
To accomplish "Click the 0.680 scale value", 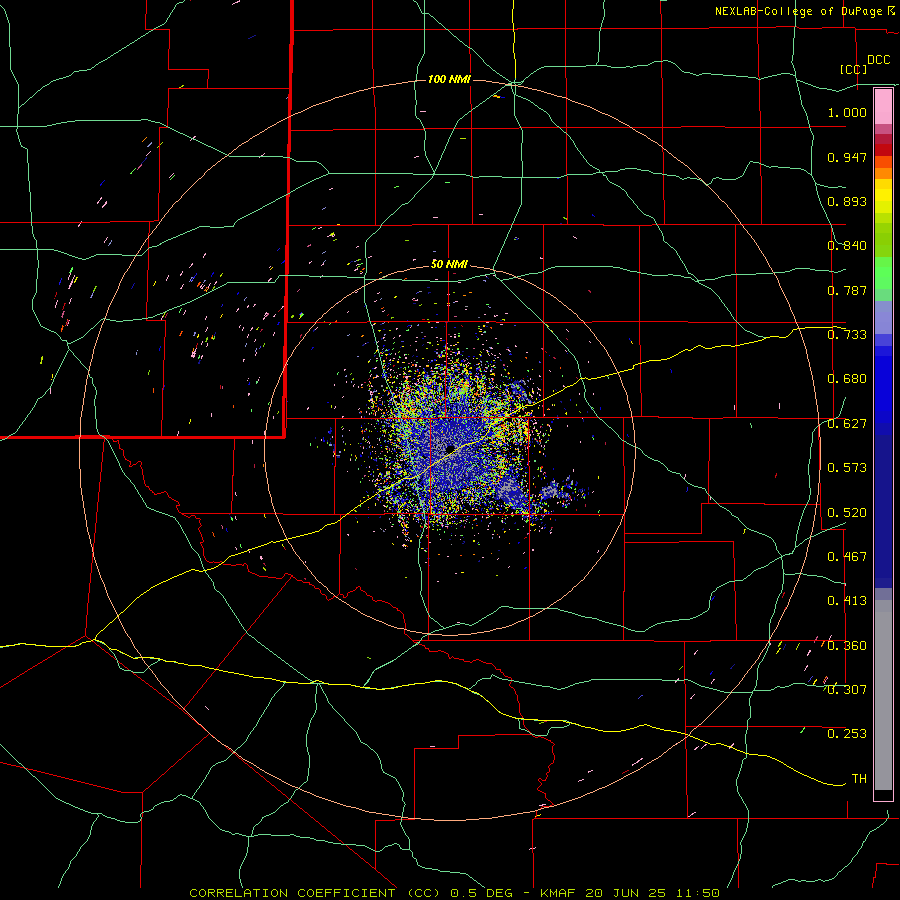I will coord(847,379).
